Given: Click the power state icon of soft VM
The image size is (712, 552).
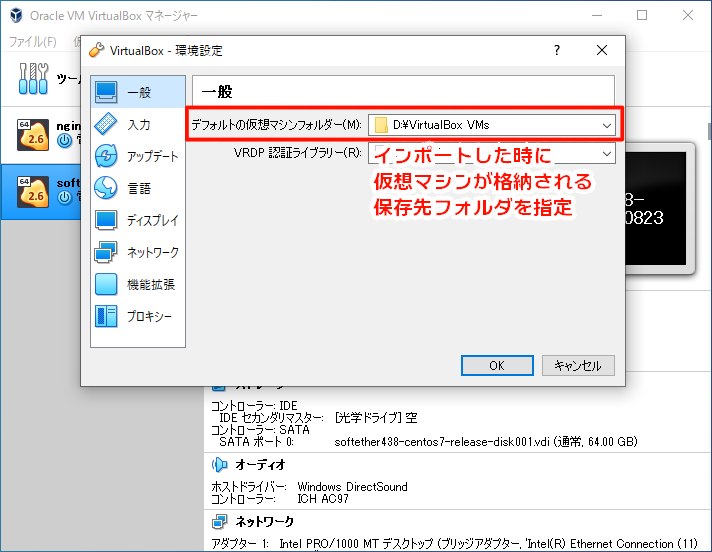Looking at the screenshot, I should coord(64,197).
